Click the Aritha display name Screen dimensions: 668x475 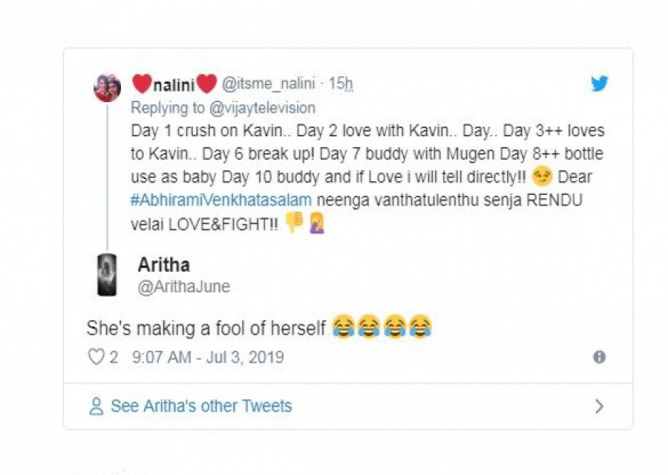tap(165, 266)
